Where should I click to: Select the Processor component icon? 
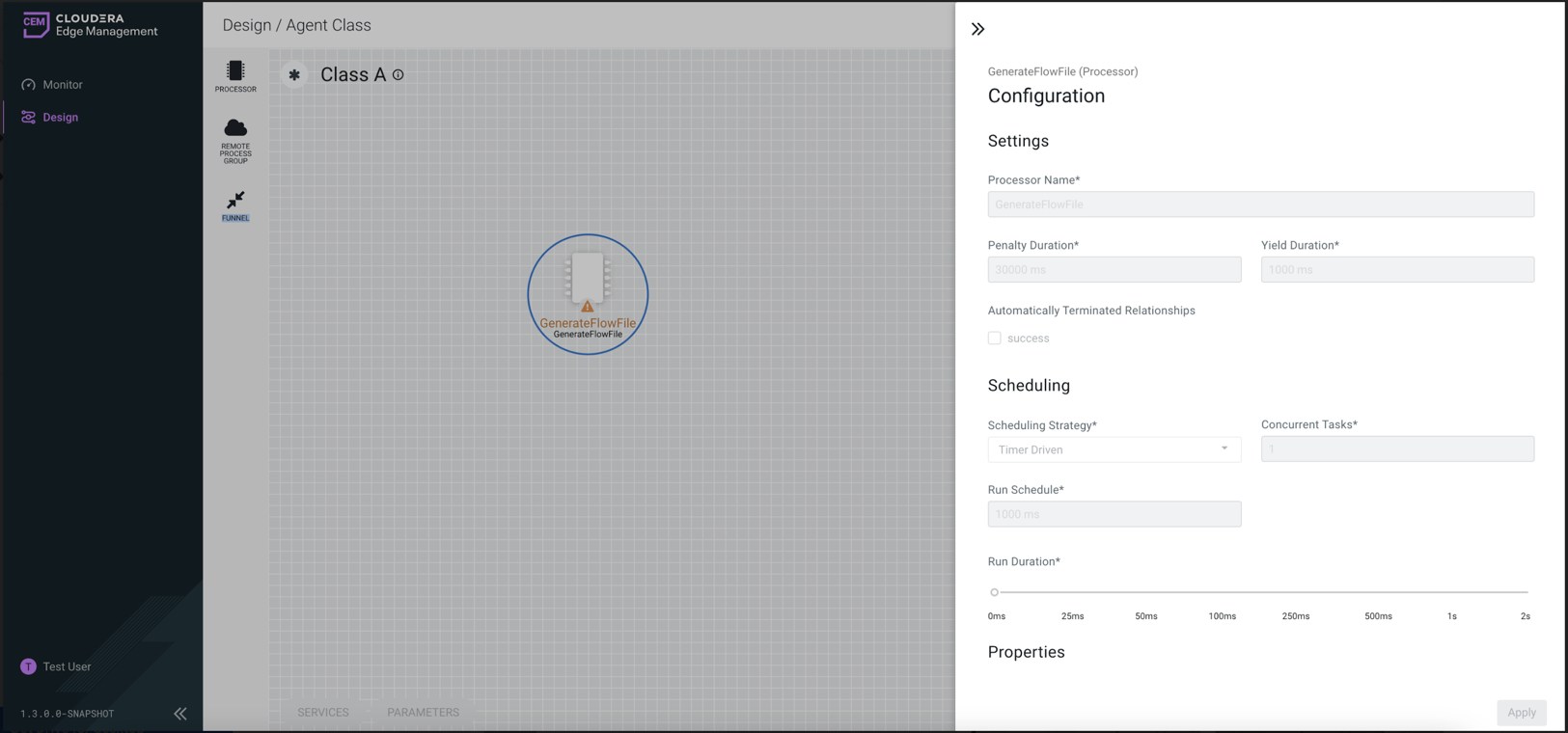(x=235, y=72)
